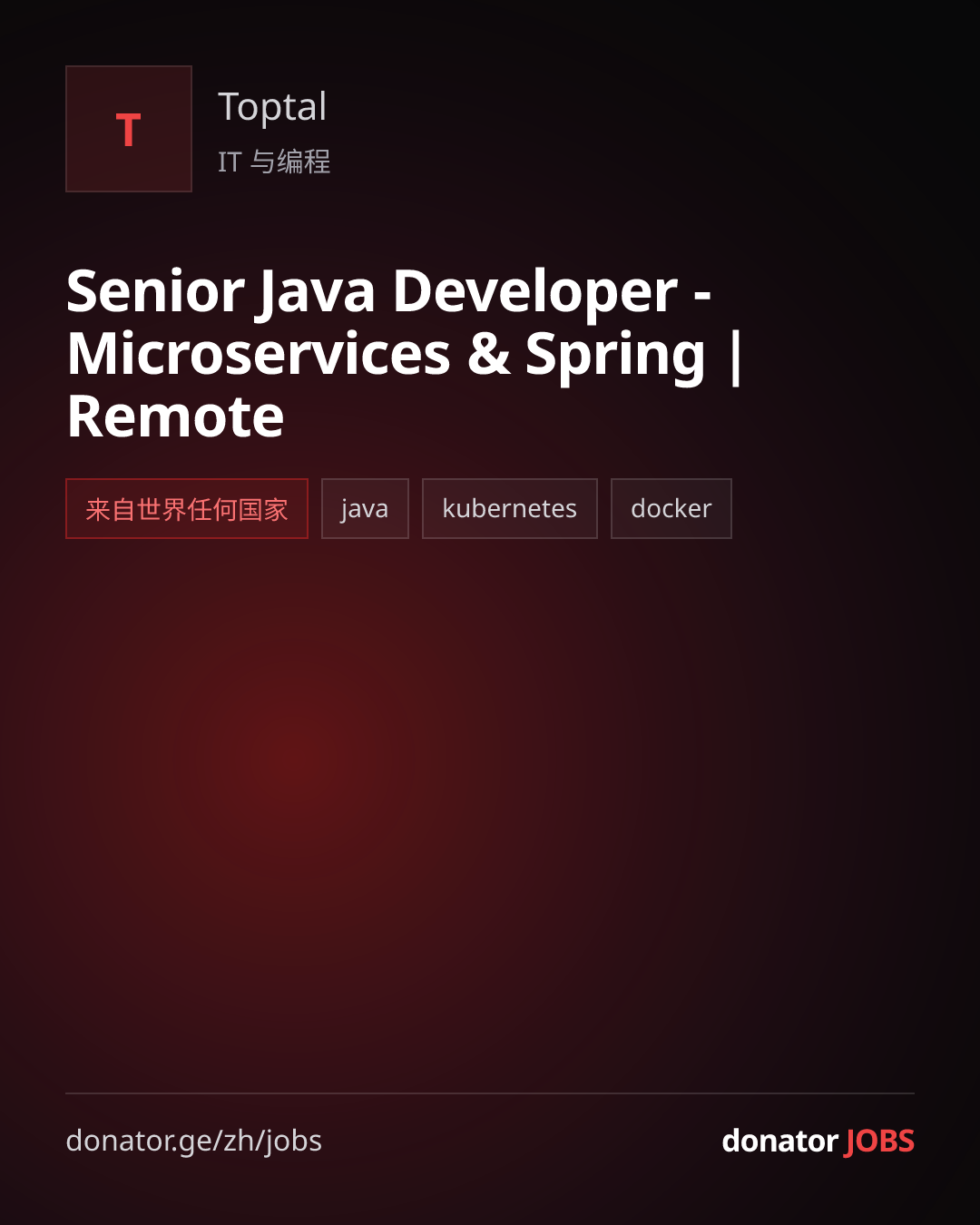Viewport: 980px width, 1225px height.
Task: Click the 'IT 与编程' category label
Action: pos(274,162)
